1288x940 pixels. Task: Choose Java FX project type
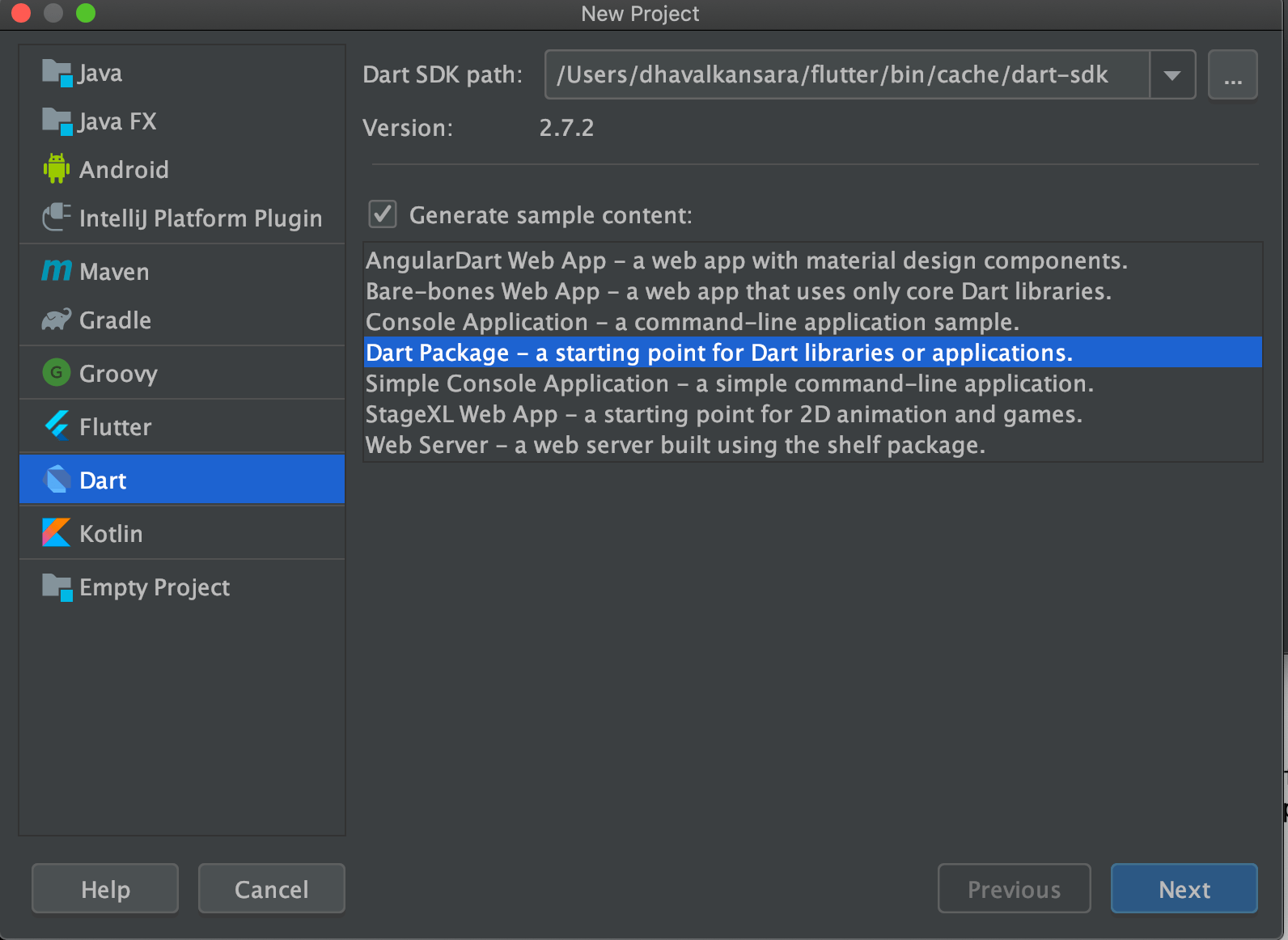click(117, 121)
